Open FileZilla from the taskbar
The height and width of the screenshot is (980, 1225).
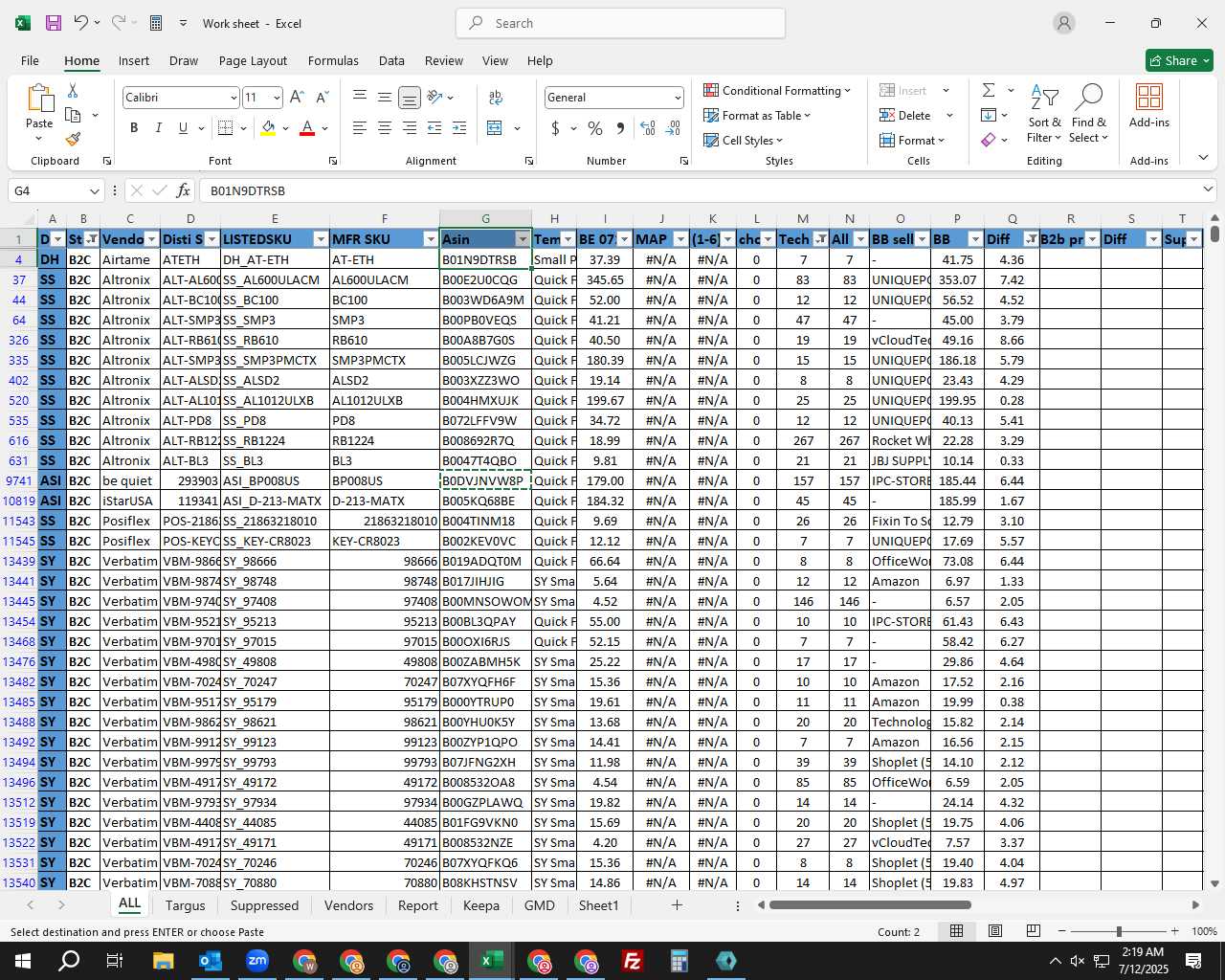click(633, 961)
